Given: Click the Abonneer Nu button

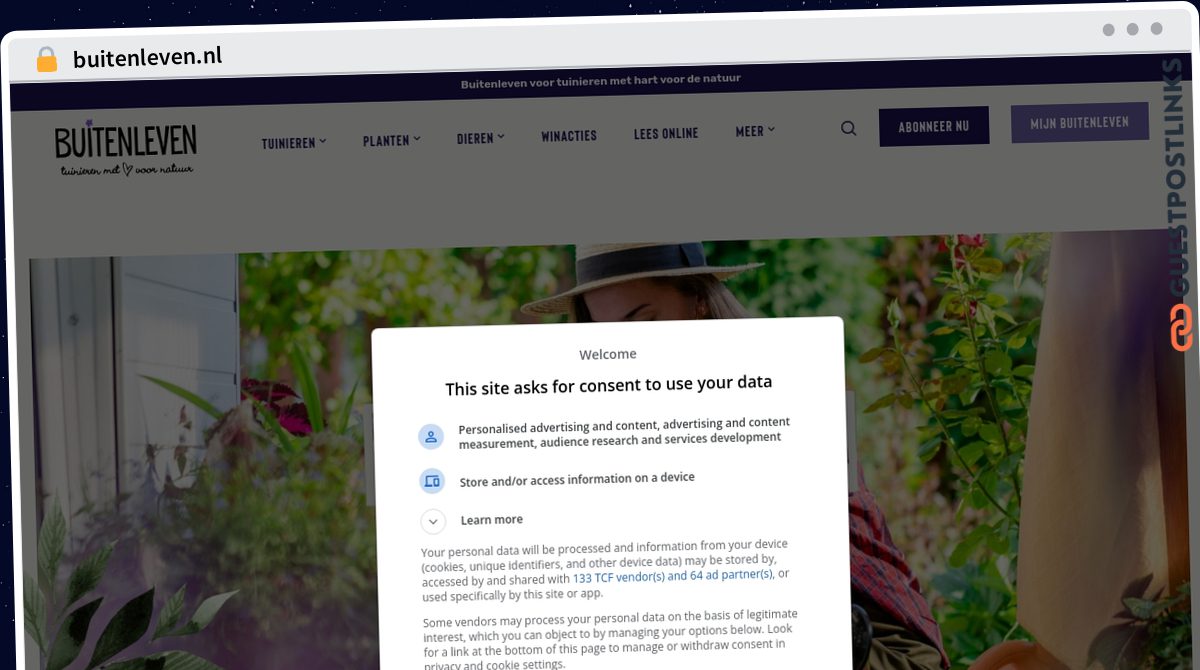Looking at the screenshot, I should point(934,126).
